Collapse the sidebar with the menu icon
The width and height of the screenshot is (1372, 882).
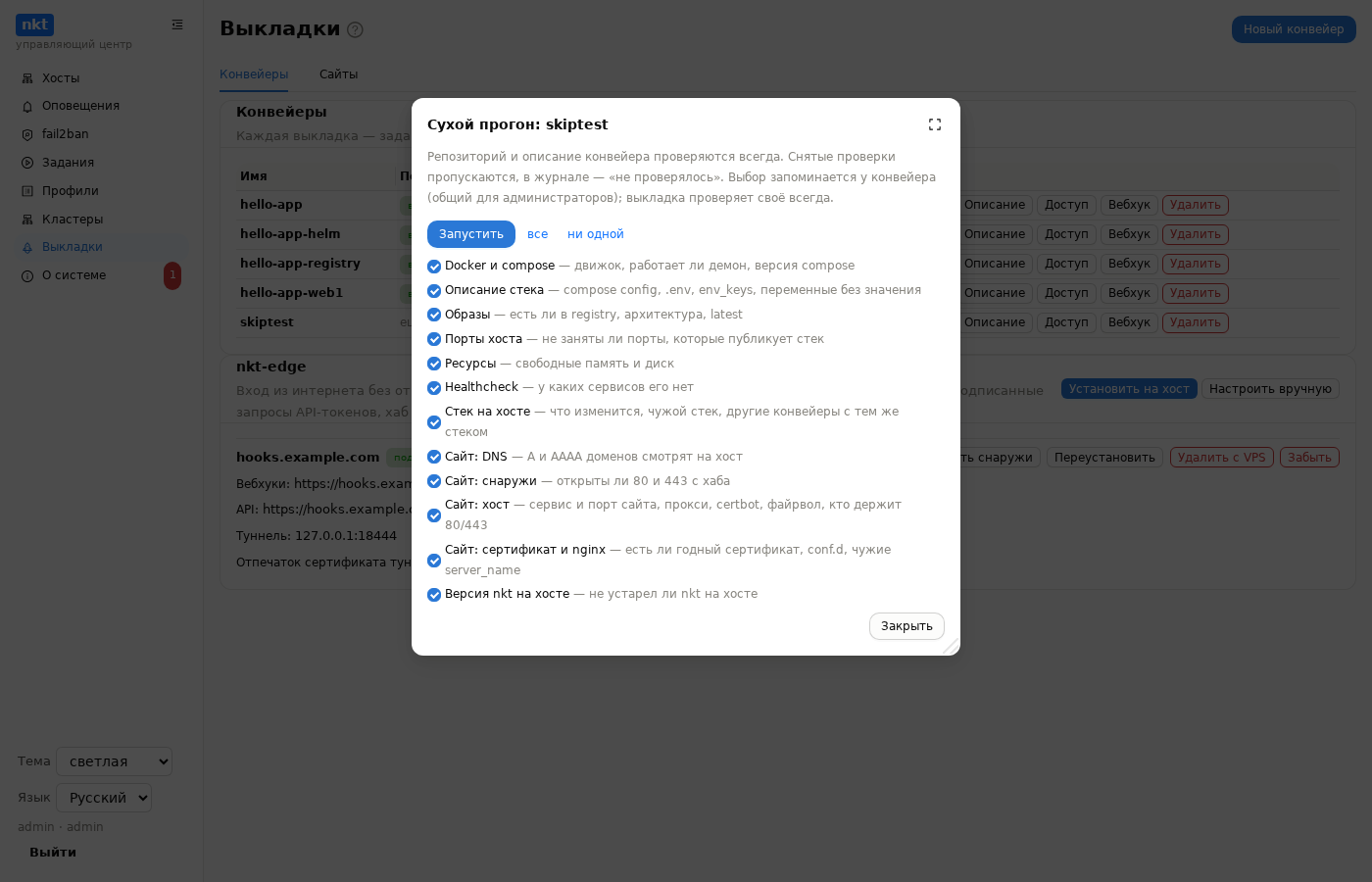point(177,24)
